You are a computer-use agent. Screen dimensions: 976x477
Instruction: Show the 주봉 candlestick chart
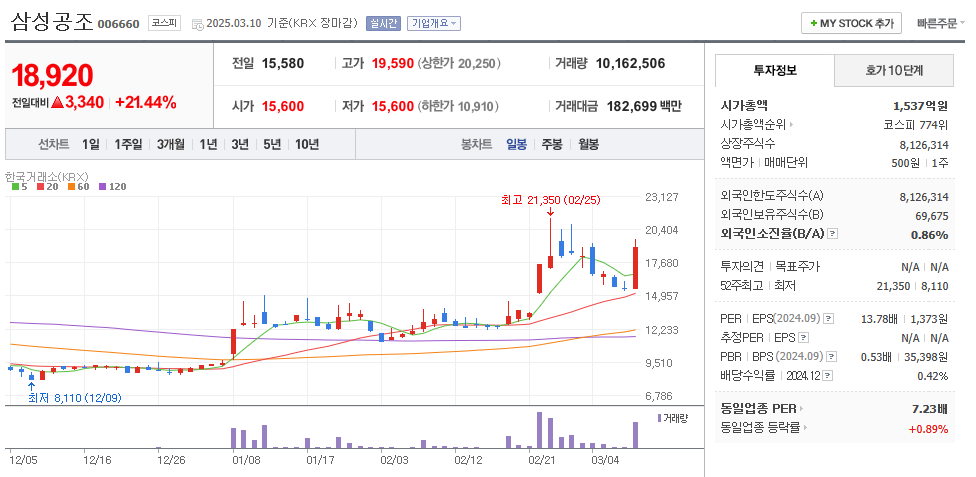click(x=551, y=144)
